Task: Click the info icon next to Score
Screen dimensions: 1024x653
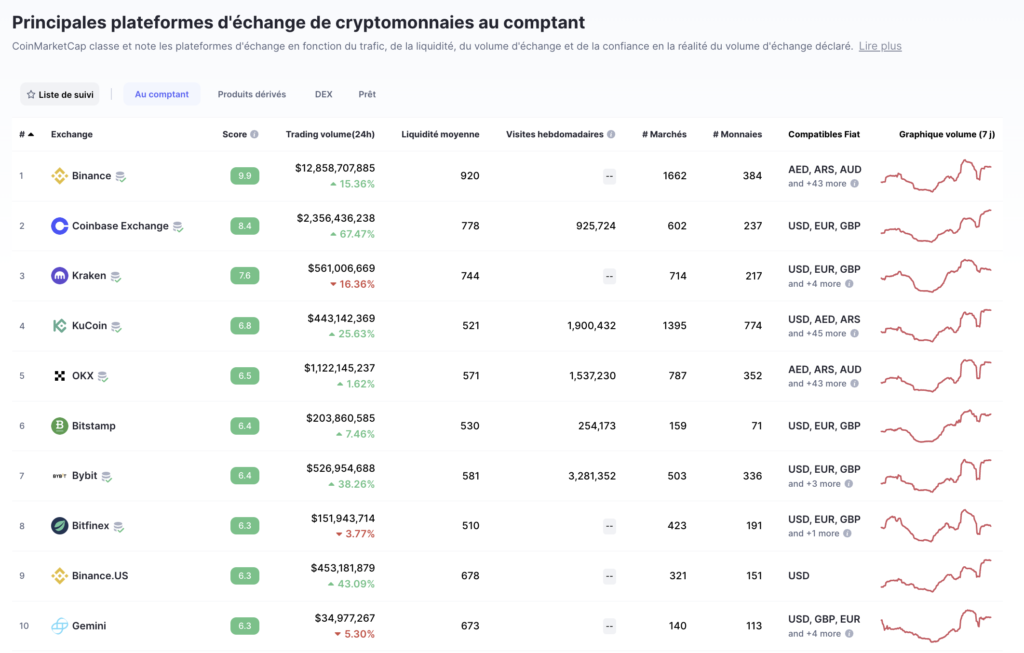Action: pos(255,135)
